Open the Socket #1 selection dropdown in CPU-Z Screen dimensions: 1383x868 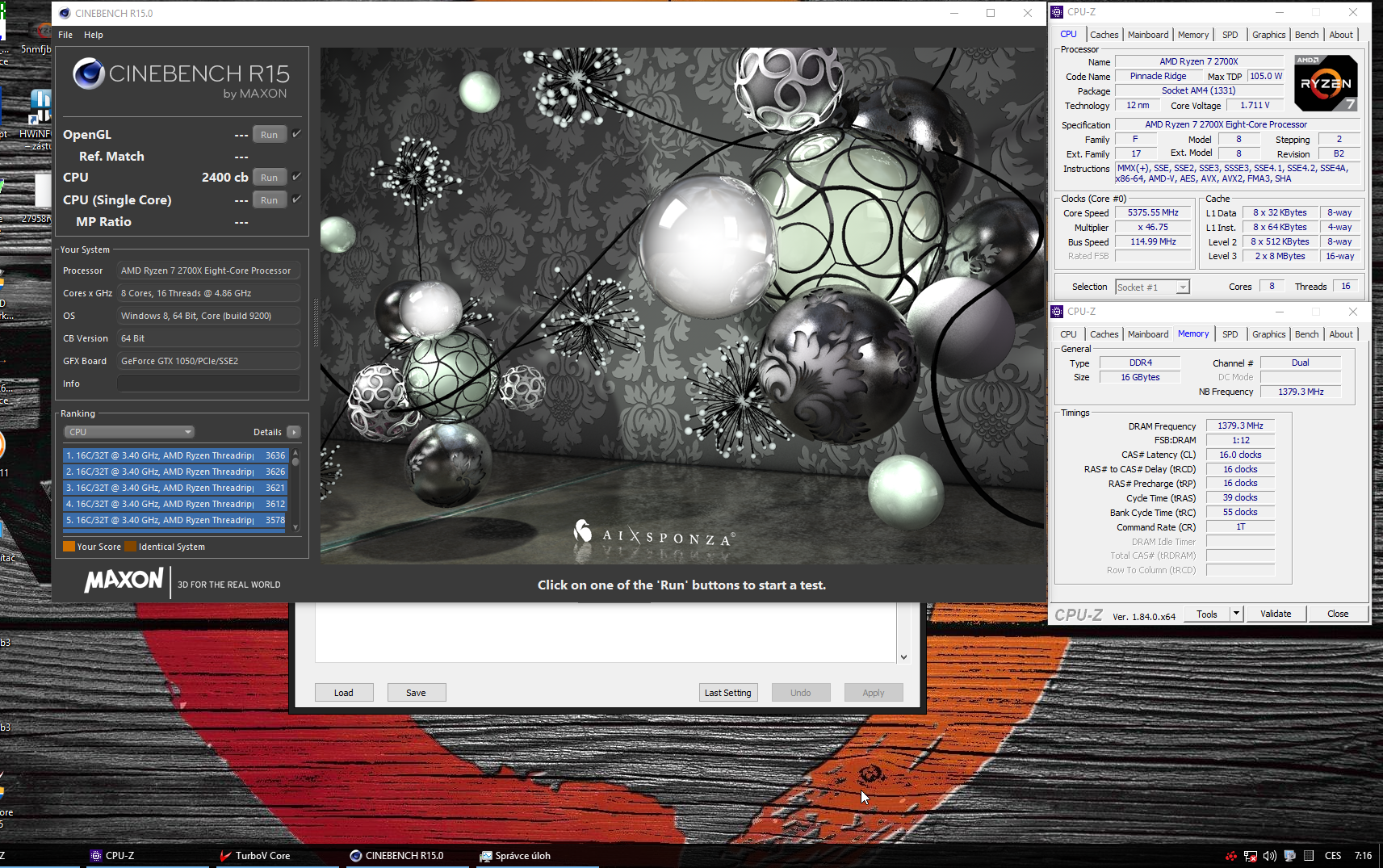1152,287
